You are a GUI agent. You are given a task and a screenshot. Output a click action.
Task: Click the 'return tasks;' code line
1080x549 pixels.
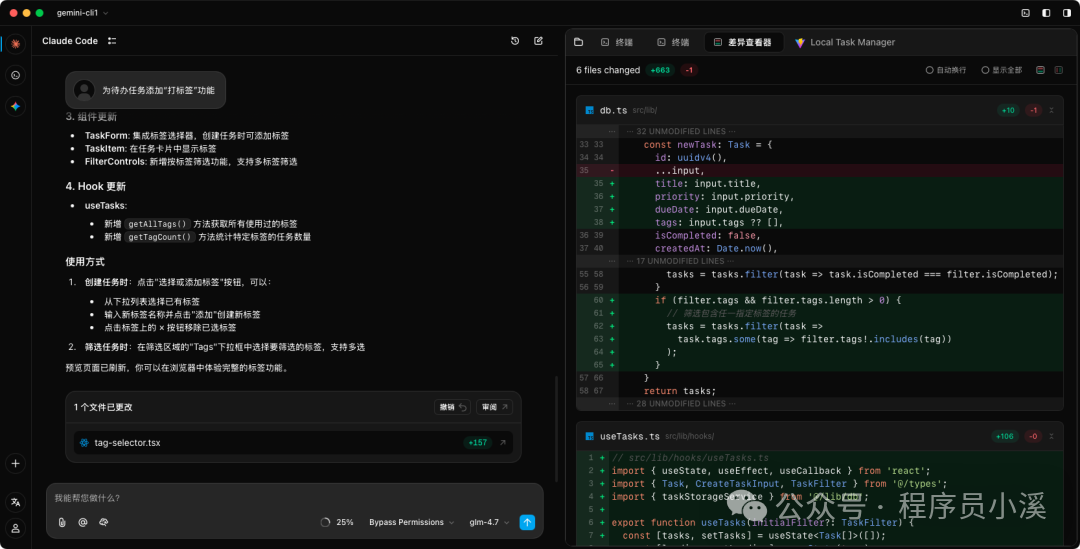[x=680, y=391]
